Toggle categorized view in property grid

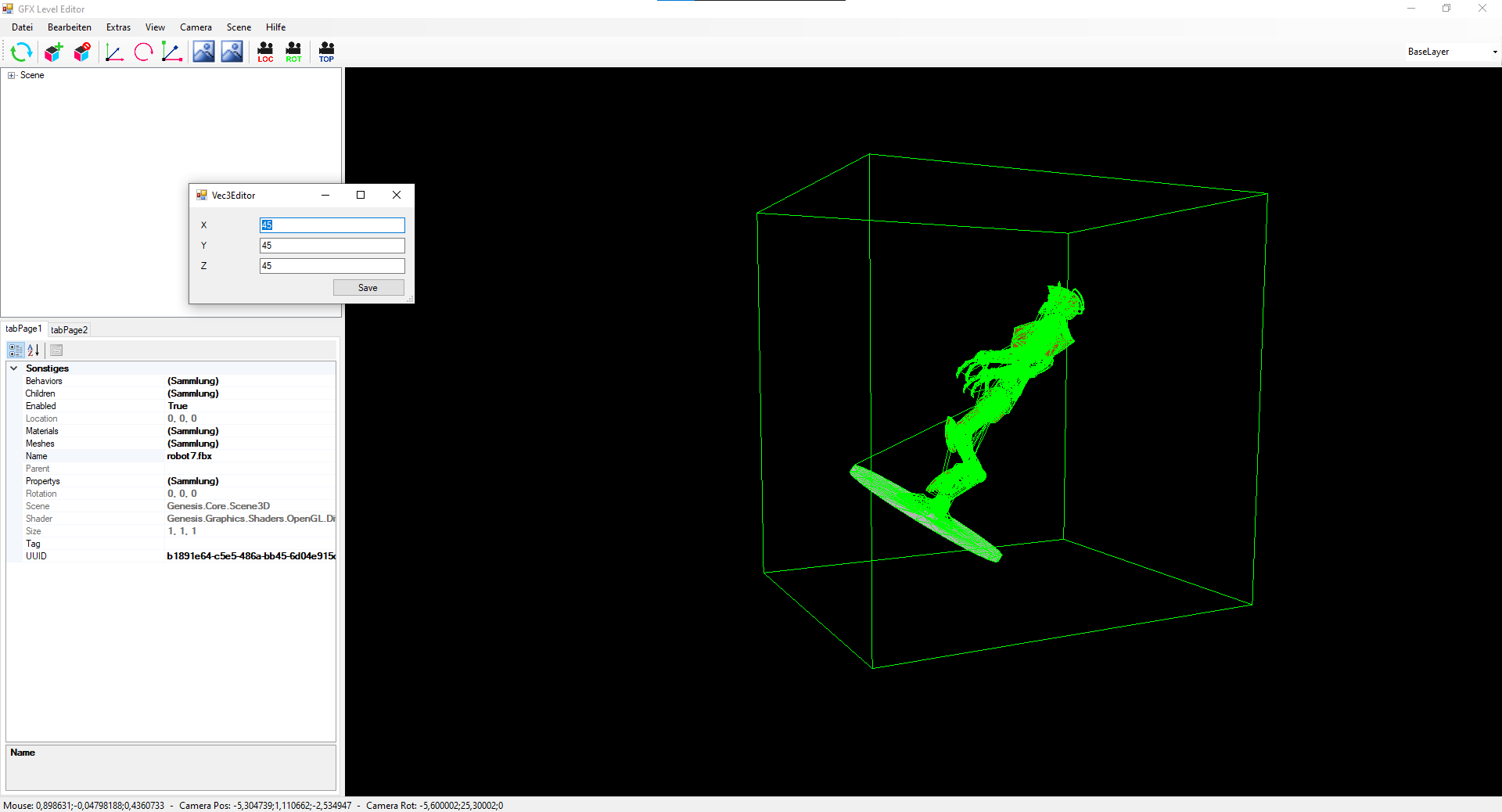pos(16,350)
